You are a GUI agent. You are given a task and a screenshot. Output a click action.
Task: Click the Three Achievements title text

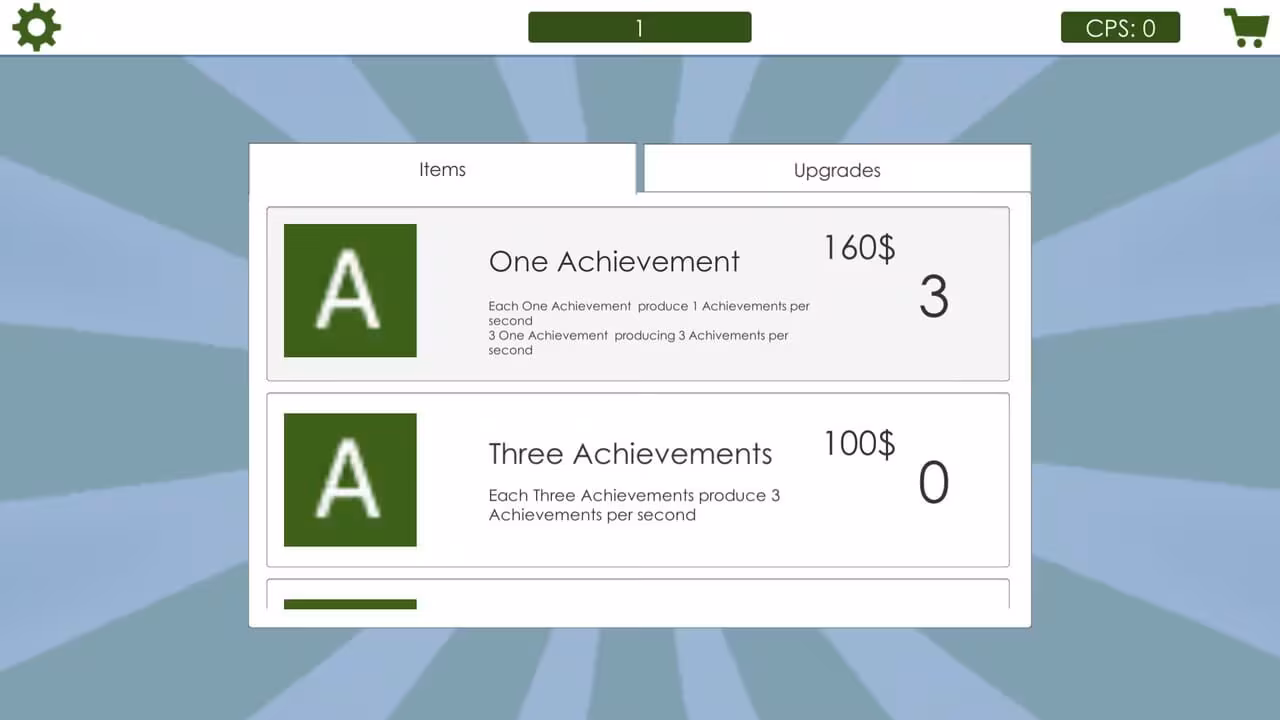(630, 453)
